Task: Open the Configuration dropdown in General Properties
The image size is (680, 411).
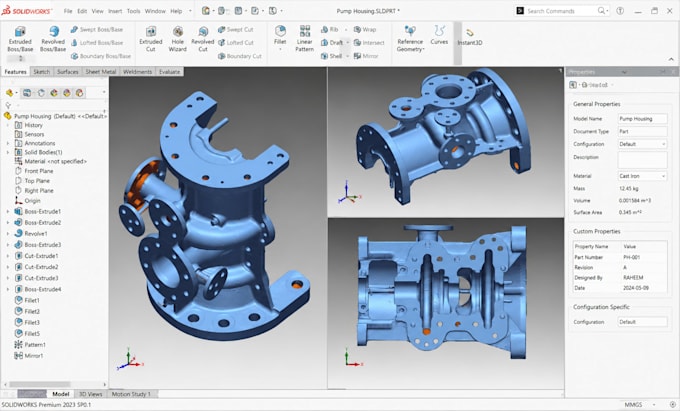Action: tap(643, 144)
